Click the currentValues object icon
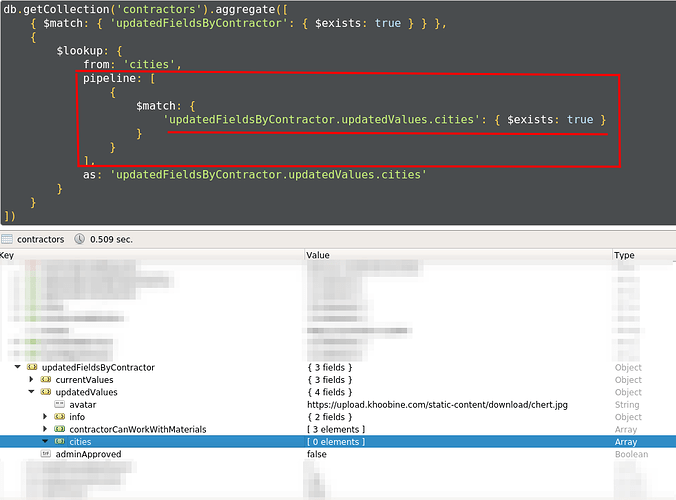The height and width of the screenshot is (500, 676). click(x=45, y=380)
